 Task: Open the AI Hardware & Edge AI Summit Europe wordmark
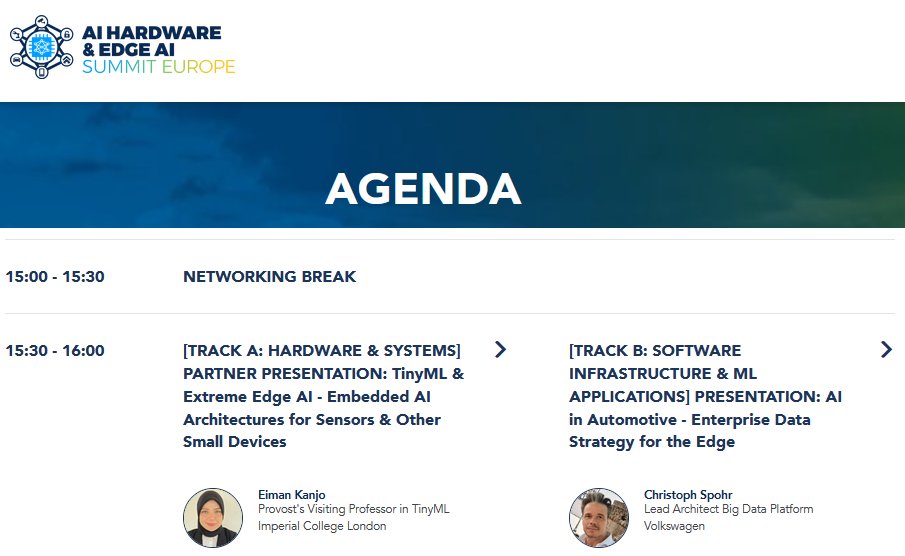pos(158,50)
